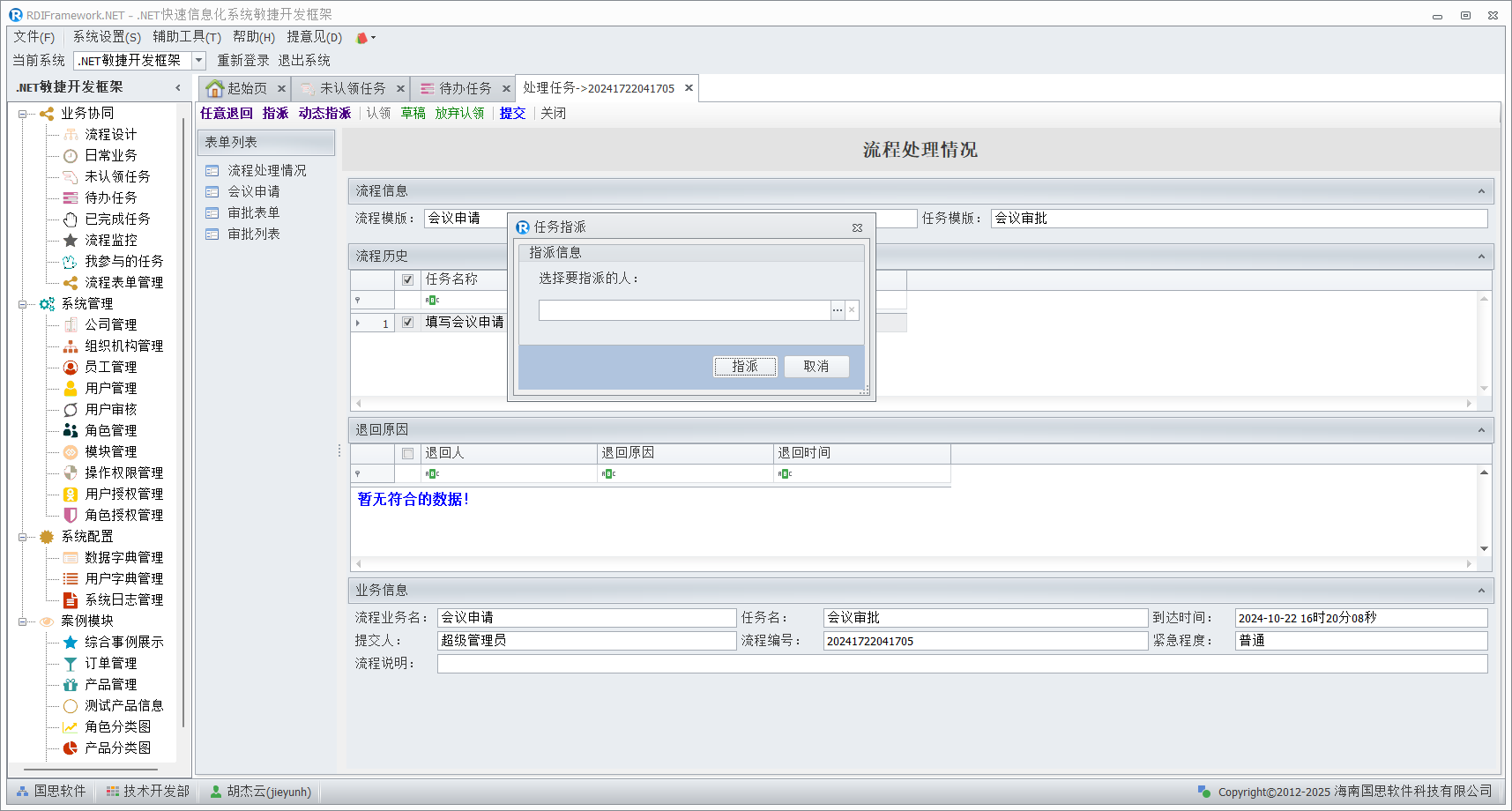This screenshot has width=1512, height=811.
Task: Open the 当前系统 dropdown arrow
Action: (x=199, y=61)
